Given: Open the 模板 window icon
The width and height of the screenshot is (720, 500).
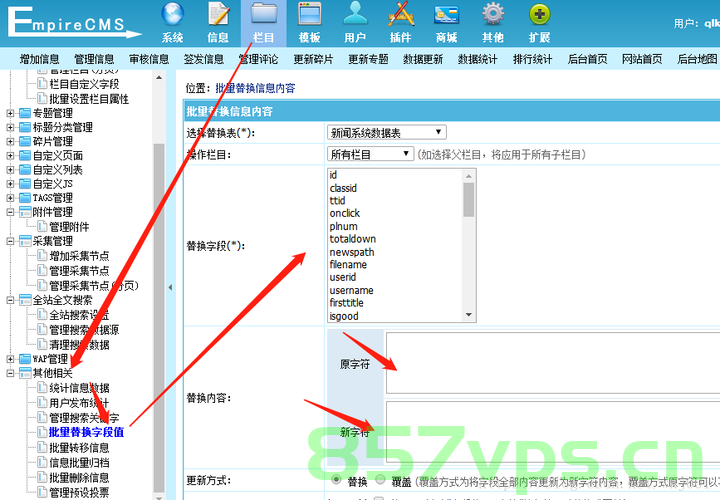Looking at the screenshot, I should (309, 14).
